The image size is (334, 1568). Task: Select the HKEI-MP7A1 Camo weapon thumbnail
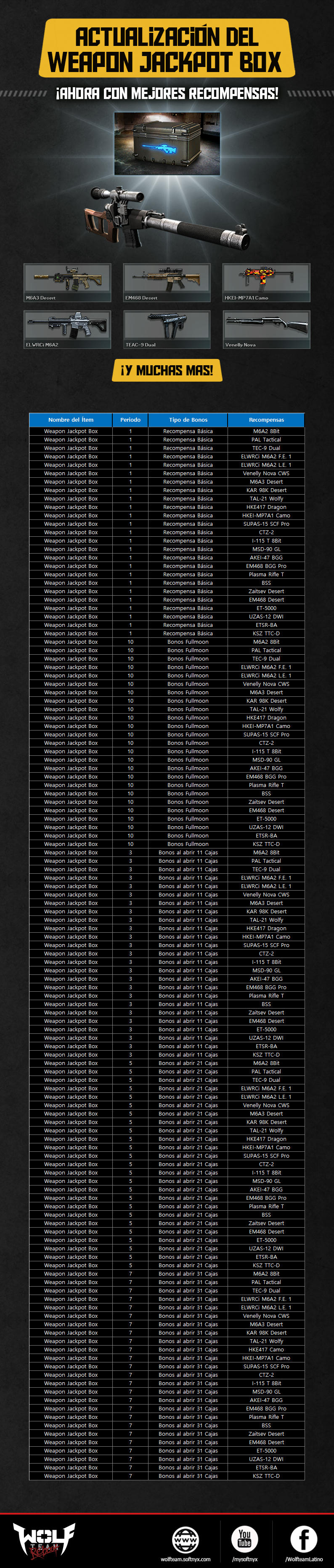tap(267, 282)
